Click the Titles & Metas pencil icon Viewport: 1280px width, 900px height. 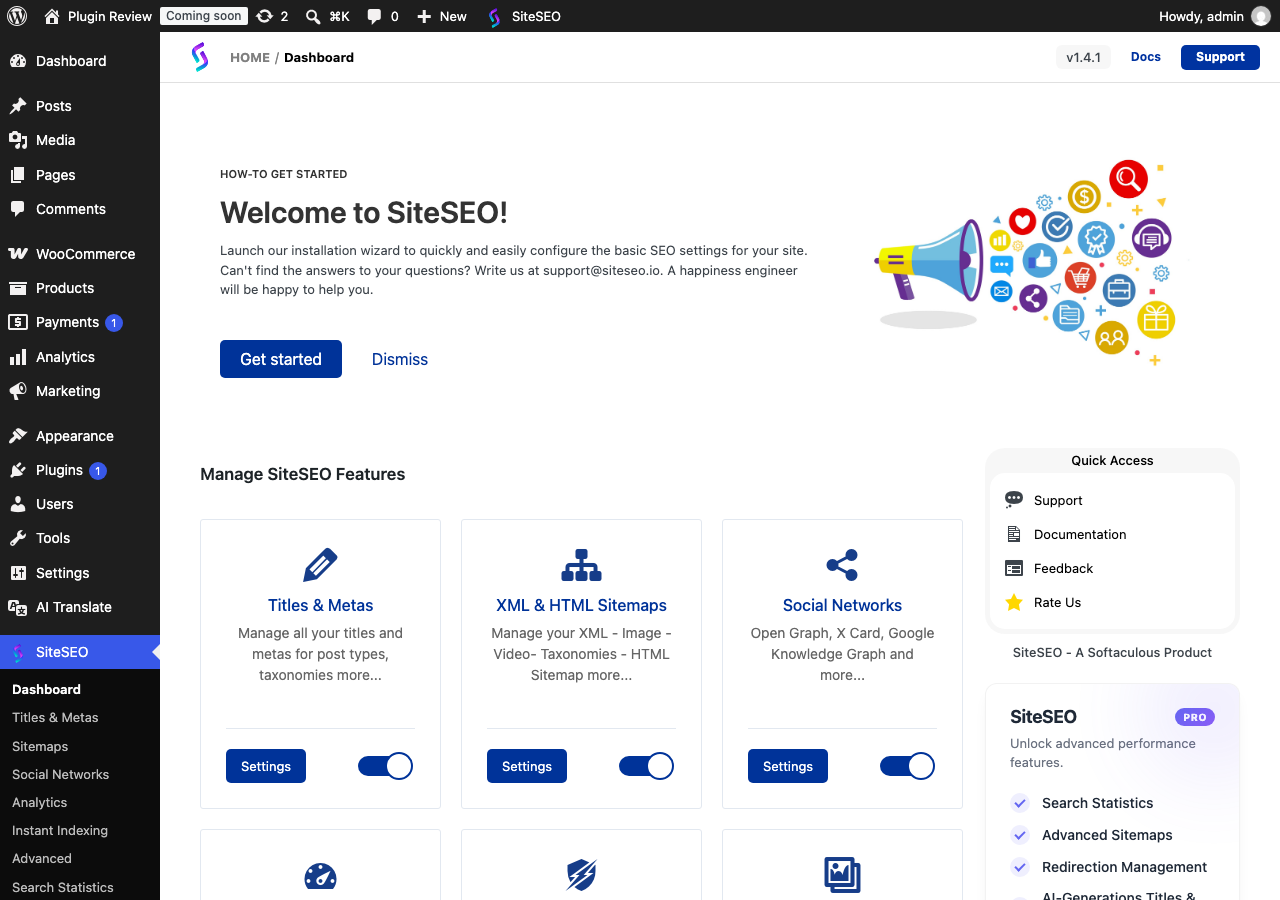click(320, 565)
